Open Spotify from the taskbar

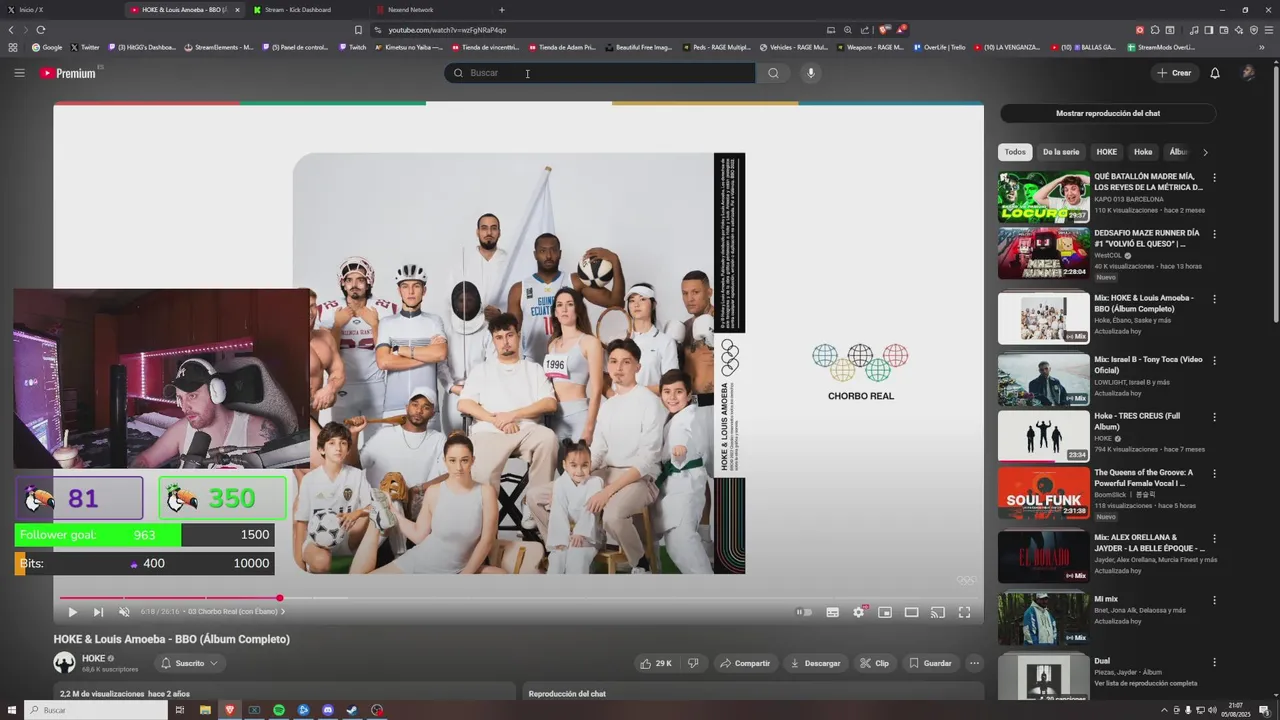pyautogui.click(x=279, y=710)
